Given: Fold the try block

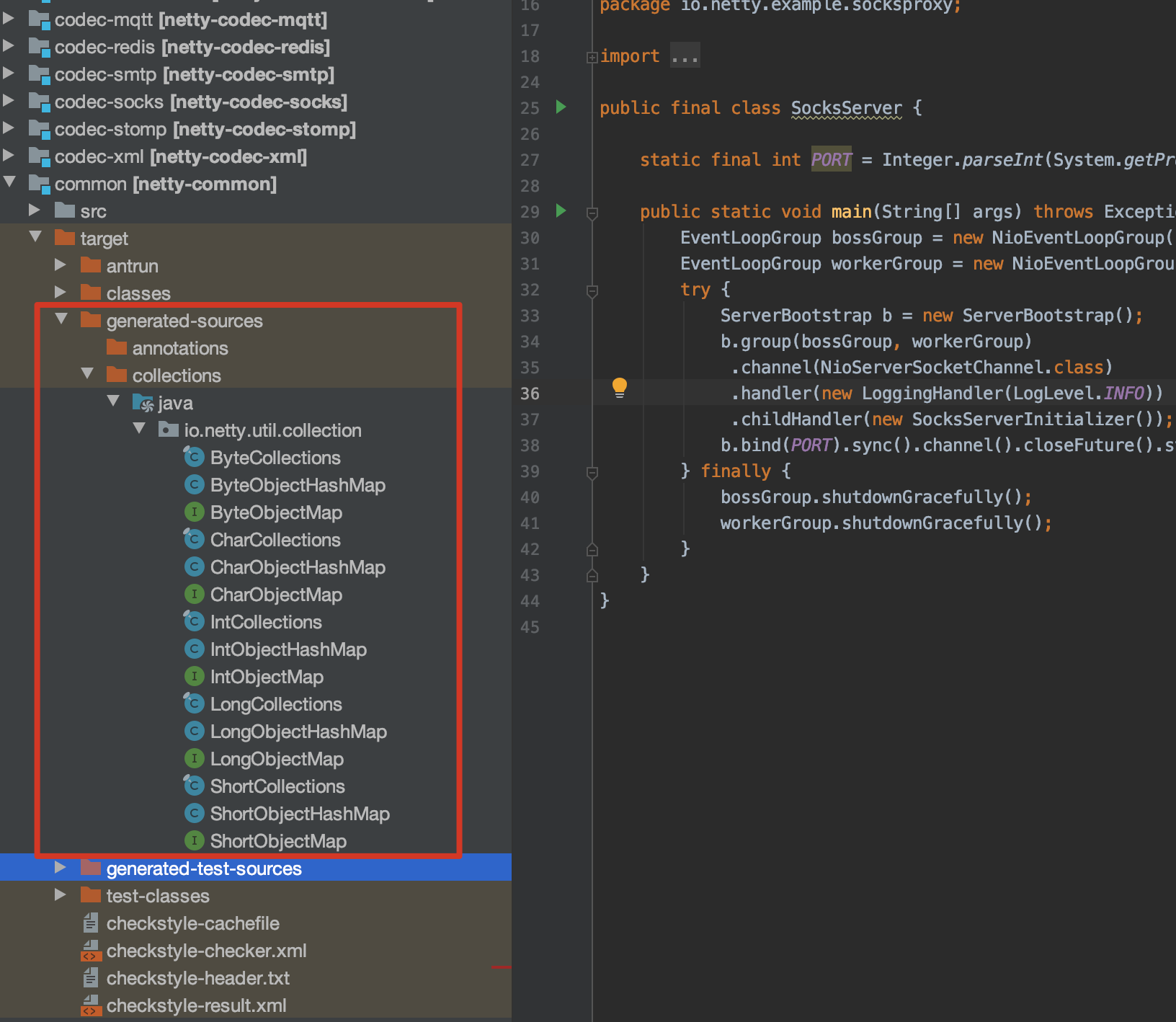Looking at the screenshot, I should 592,291.
